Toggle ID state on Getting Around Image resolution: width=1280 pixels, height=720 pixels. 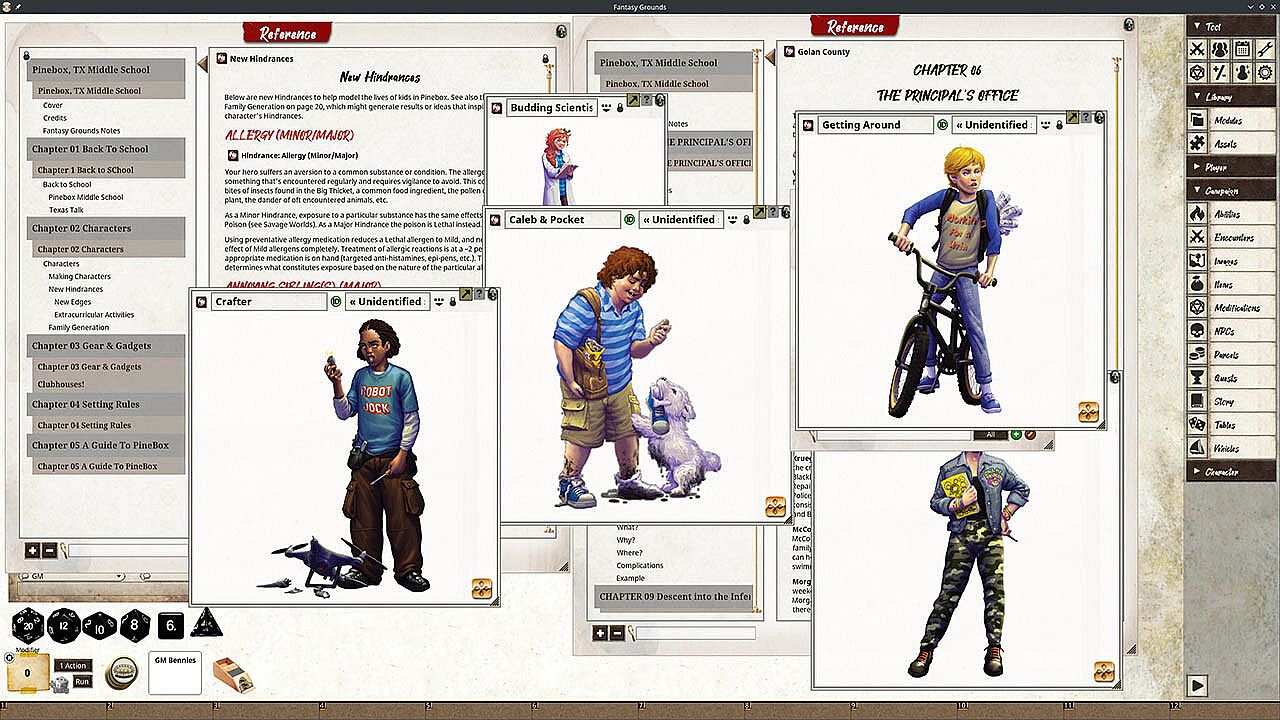tap(942, 125)
